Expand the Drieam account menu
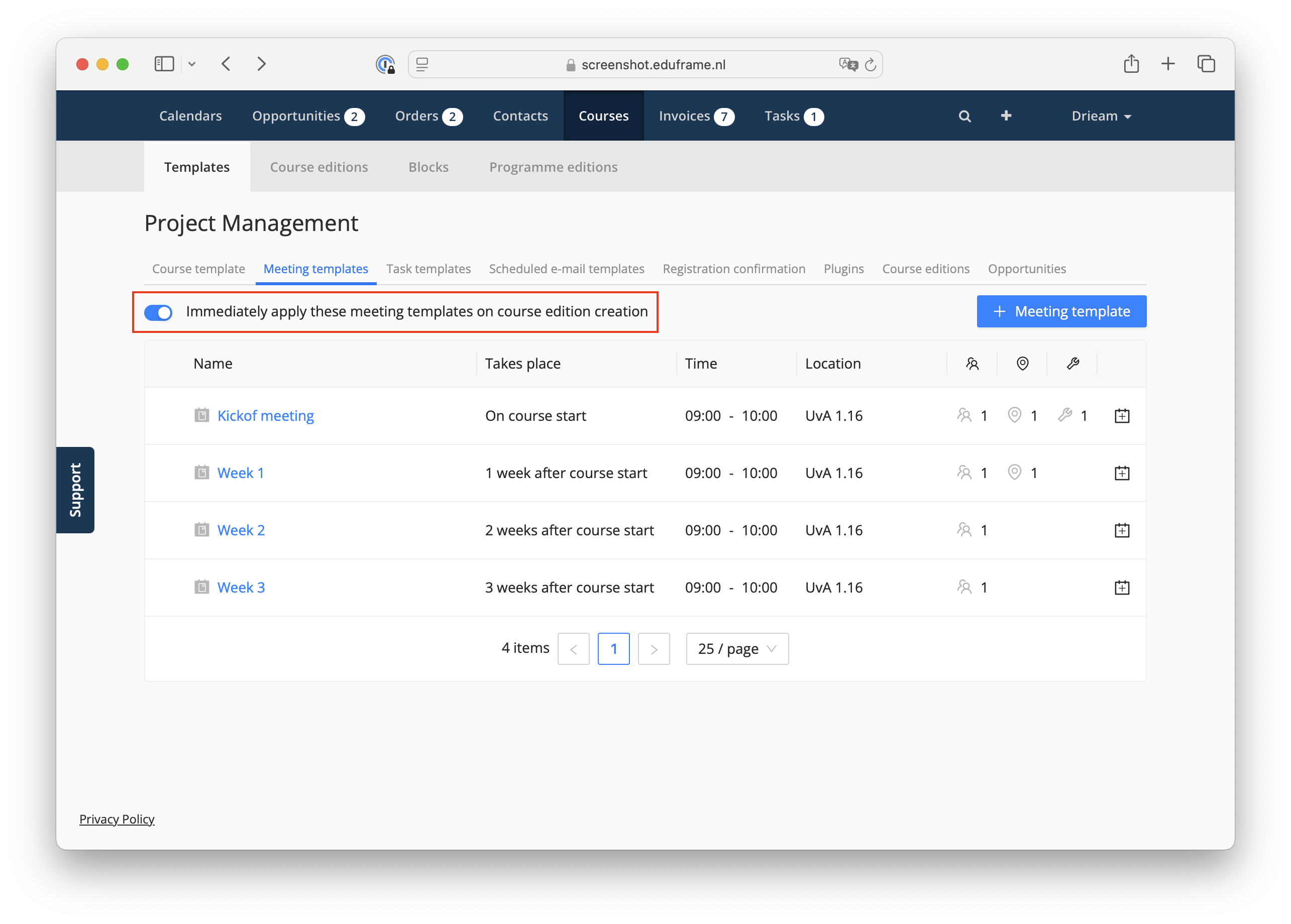Viewport: 1291px width, 924px height. 1101,116
